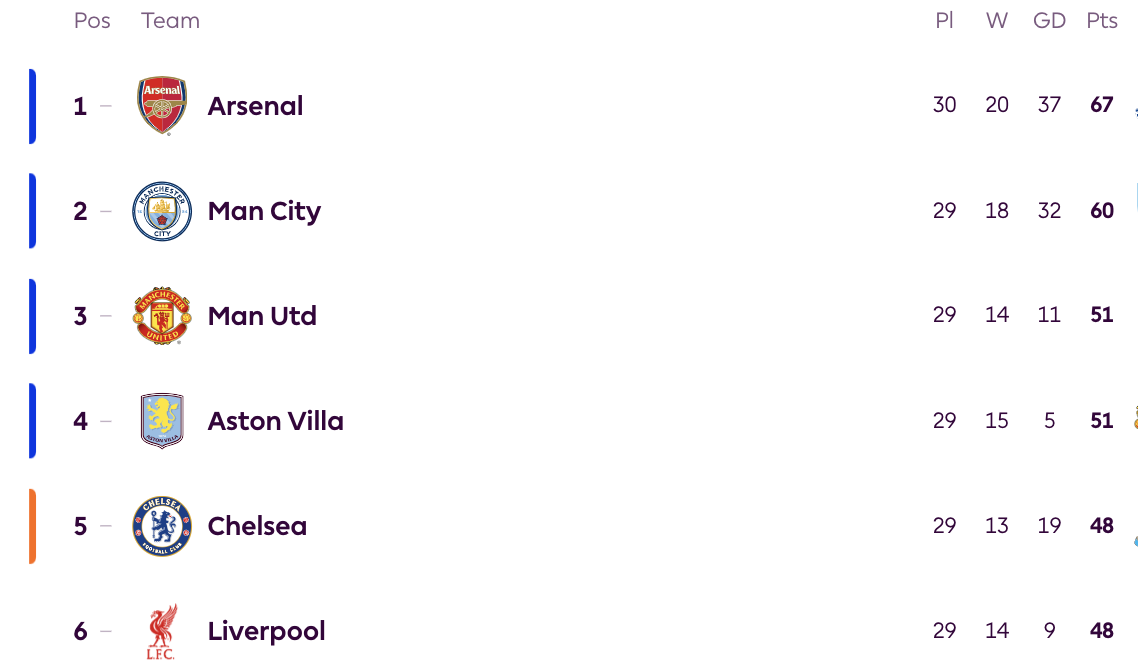Click Arsenal's 67 points value
The image size is (1138, 664).
[x=1102, y=105]
